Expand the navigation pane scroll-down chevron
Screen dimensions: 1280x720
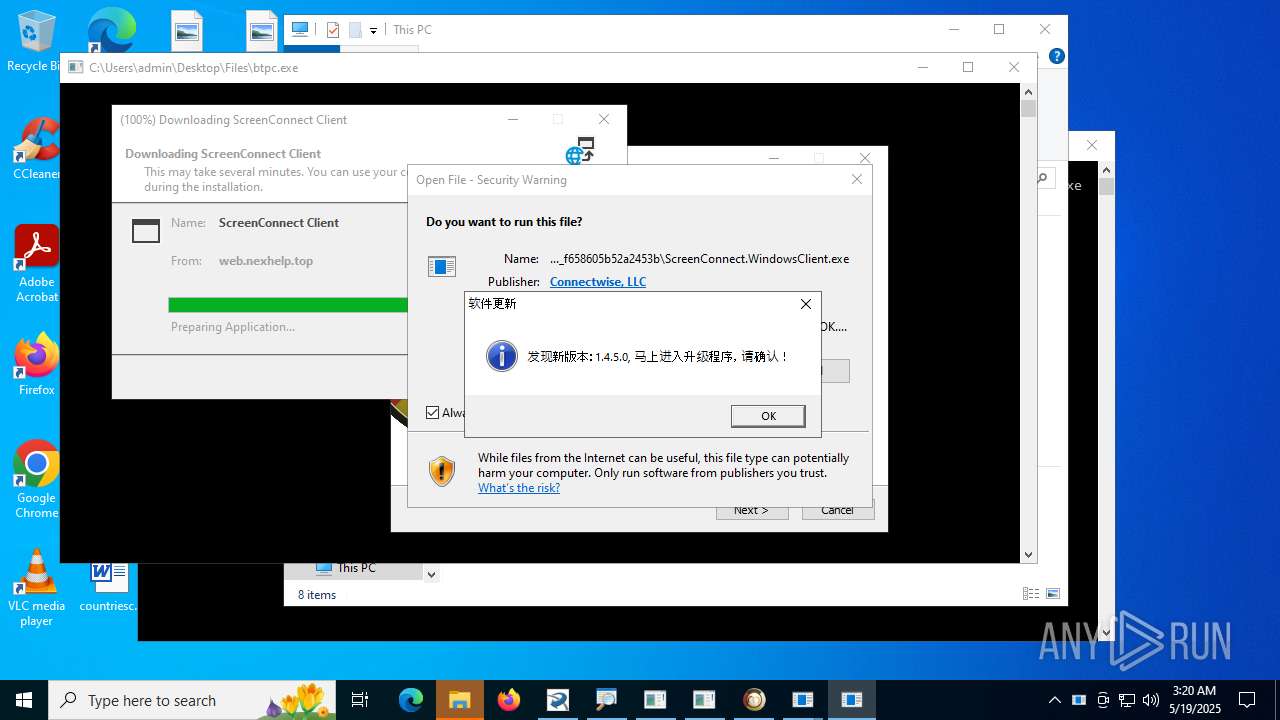point(431,574)
